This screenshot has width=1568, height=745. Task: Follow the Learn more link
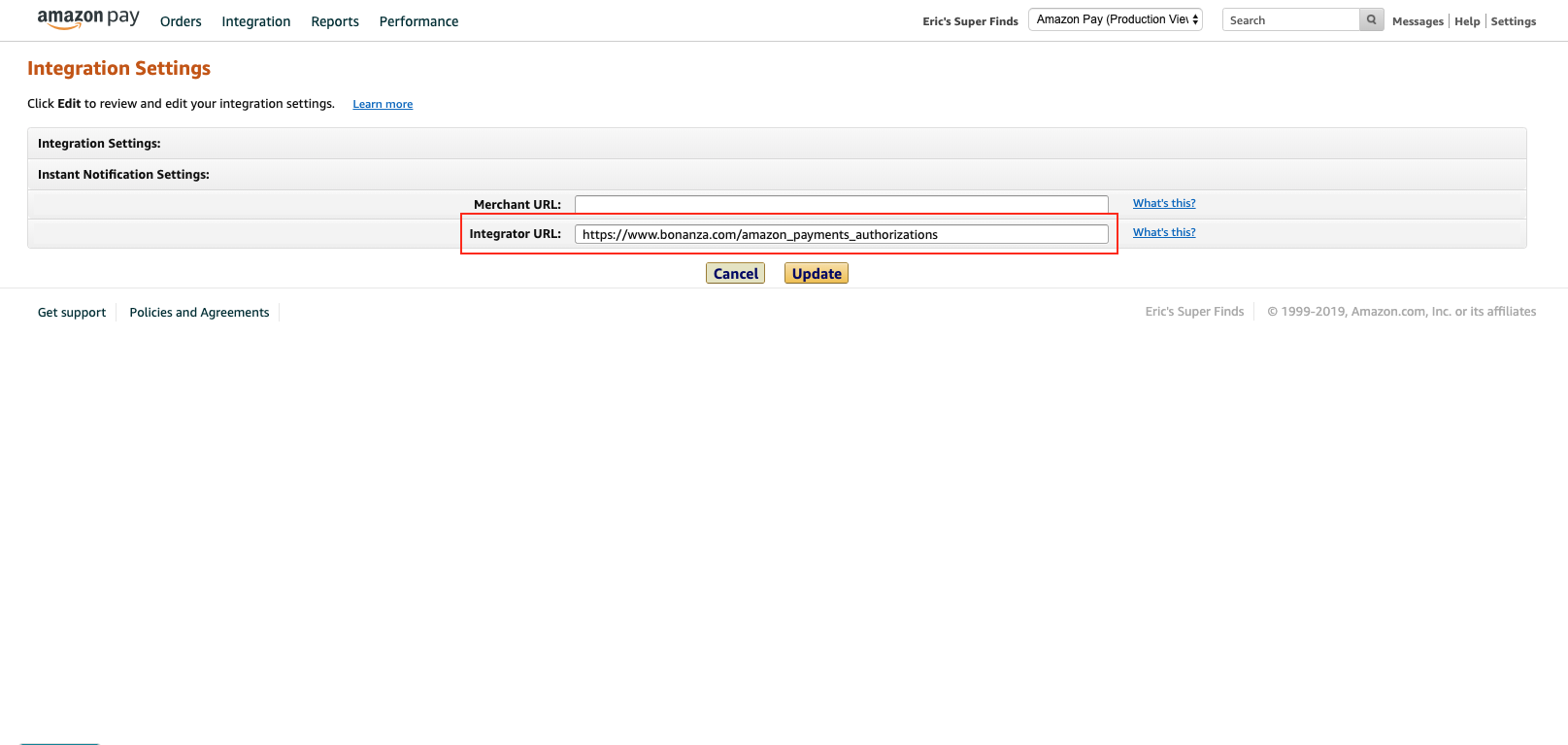click(383, 104)
